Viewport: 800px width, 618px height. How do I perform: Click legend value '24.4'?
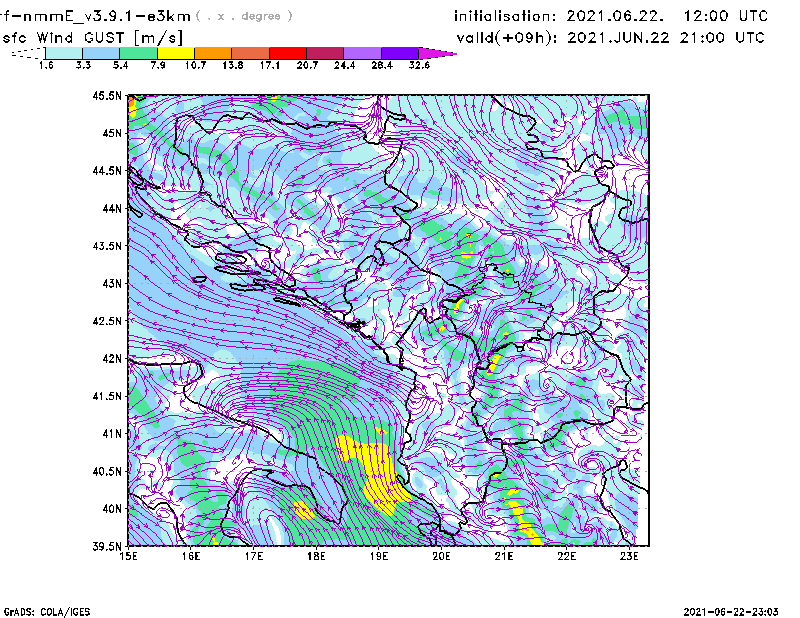click(x=344, y=65)
